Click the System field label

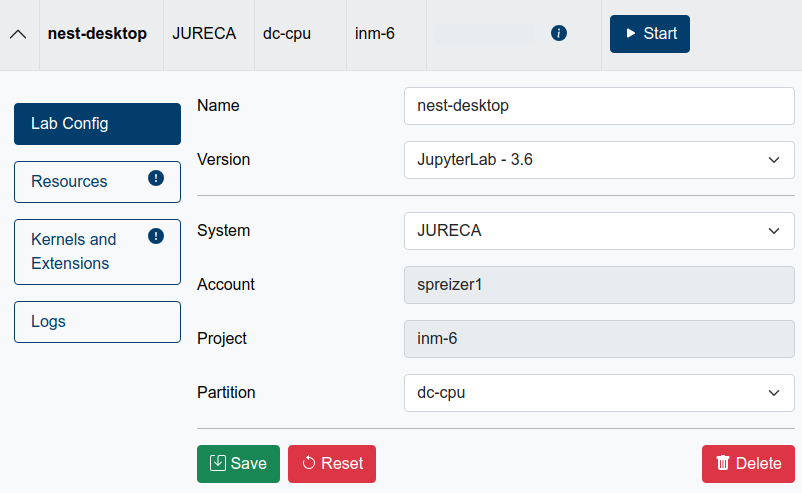[224, 231]
